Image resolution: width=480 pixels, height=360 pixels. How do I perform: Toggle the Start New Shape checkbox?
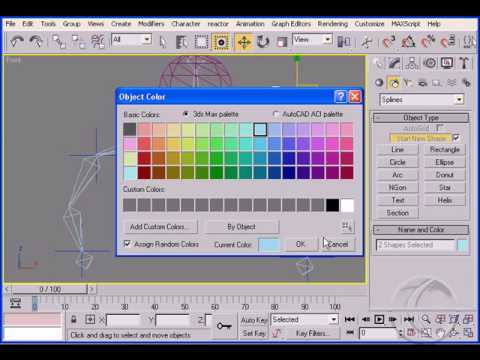click(457, 137)
